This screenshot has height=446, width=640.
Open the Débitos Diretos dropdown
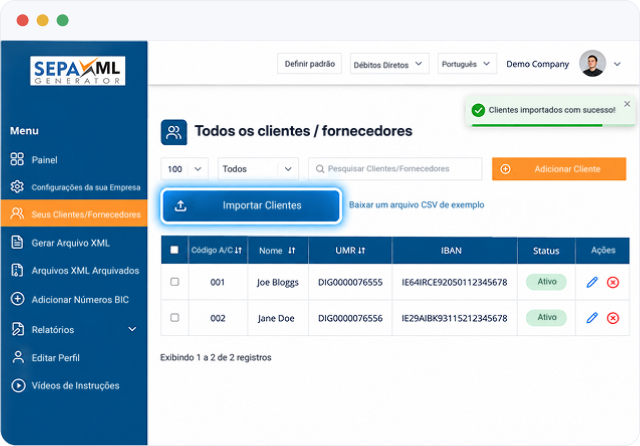(389, 64)
